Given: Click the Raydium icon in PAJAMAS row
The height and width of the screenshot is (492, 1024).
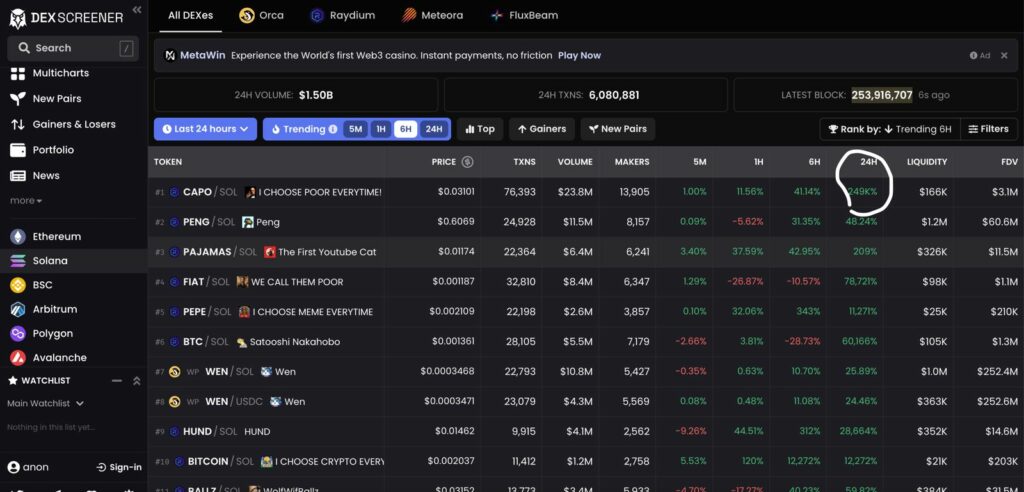Looking at the screenshot, I should click(174, 252).
